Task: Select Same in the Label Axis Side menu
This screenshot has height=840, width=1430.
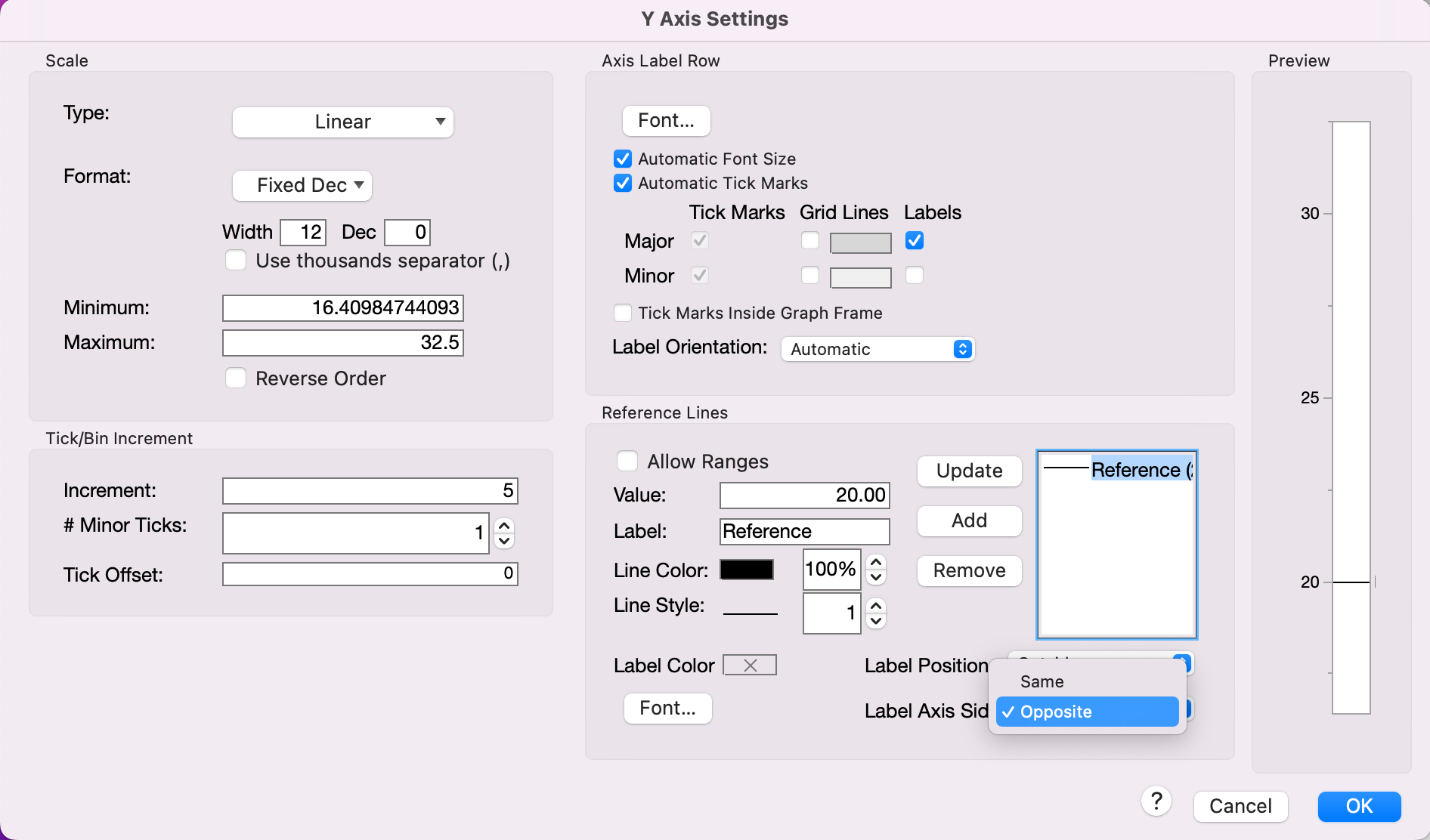Action: click(1042, 681)
